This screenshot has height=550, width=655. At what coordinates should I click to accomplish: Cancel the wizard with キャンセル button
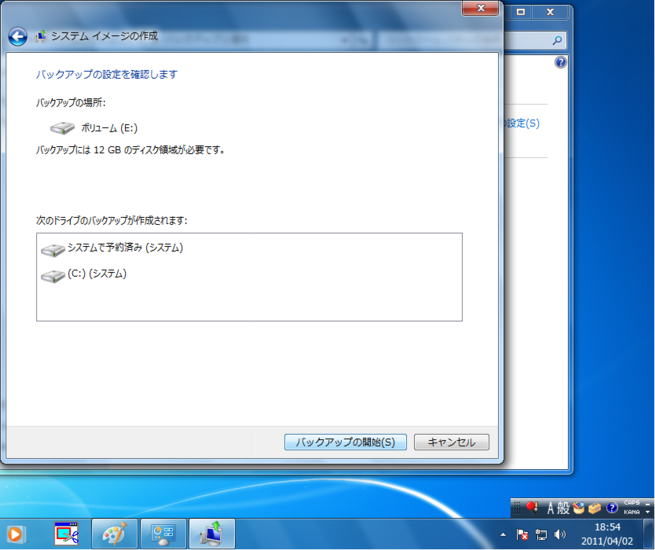(x=451, y=442)
